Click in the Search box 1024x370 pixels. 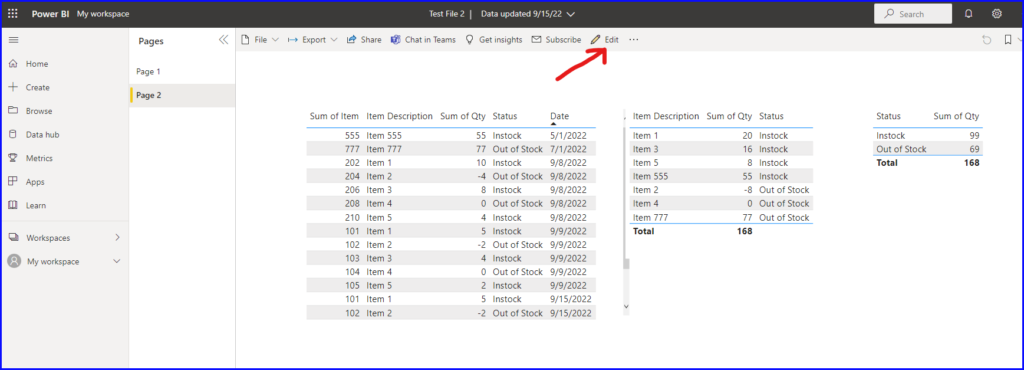pos(913,14)
